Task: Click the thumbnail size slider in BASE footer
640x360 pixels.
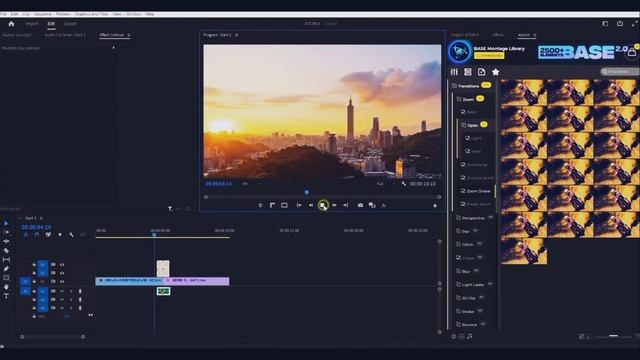Action: coord(613,336)
